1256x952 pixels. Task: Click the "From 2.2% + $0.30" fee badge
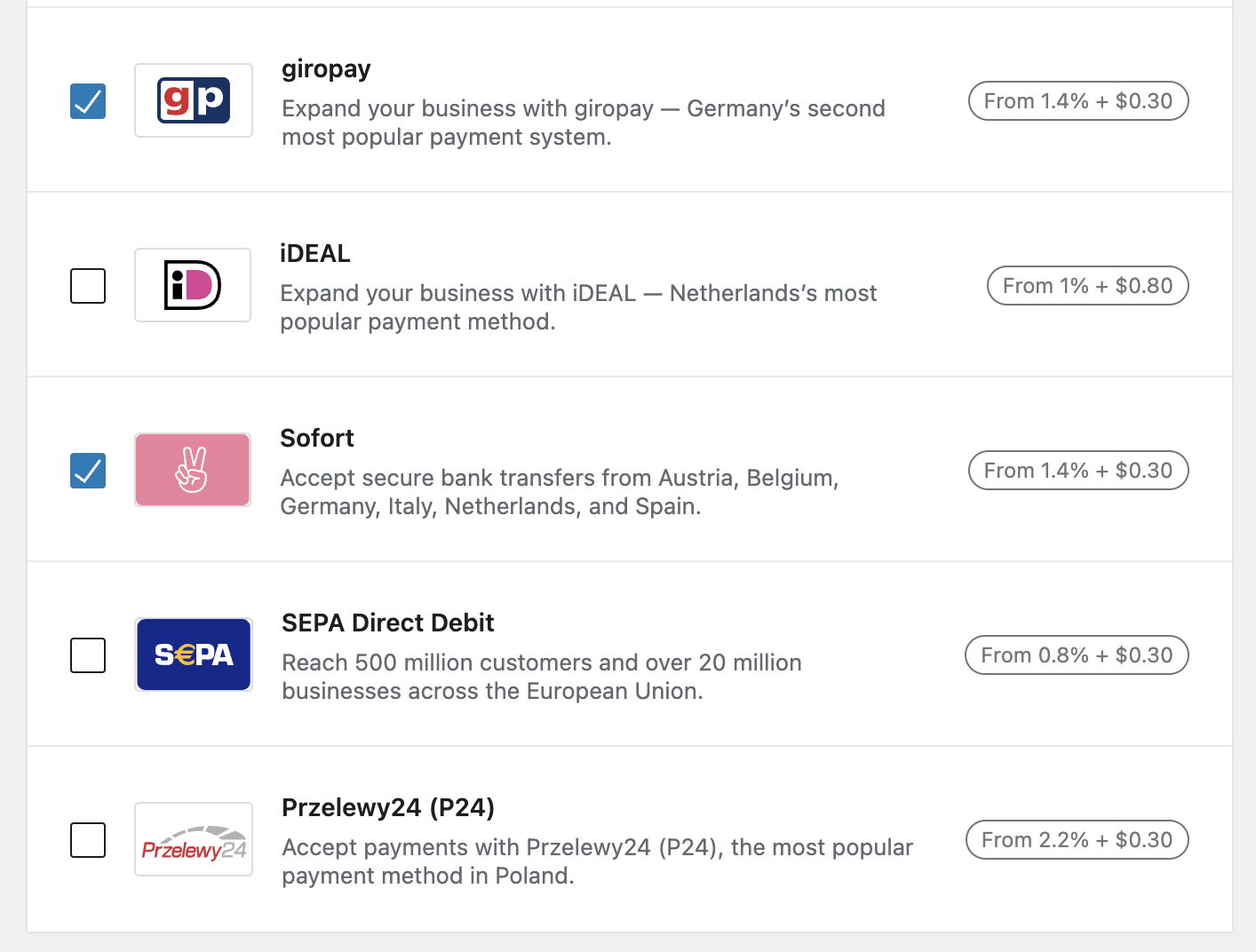point(1077,840)
